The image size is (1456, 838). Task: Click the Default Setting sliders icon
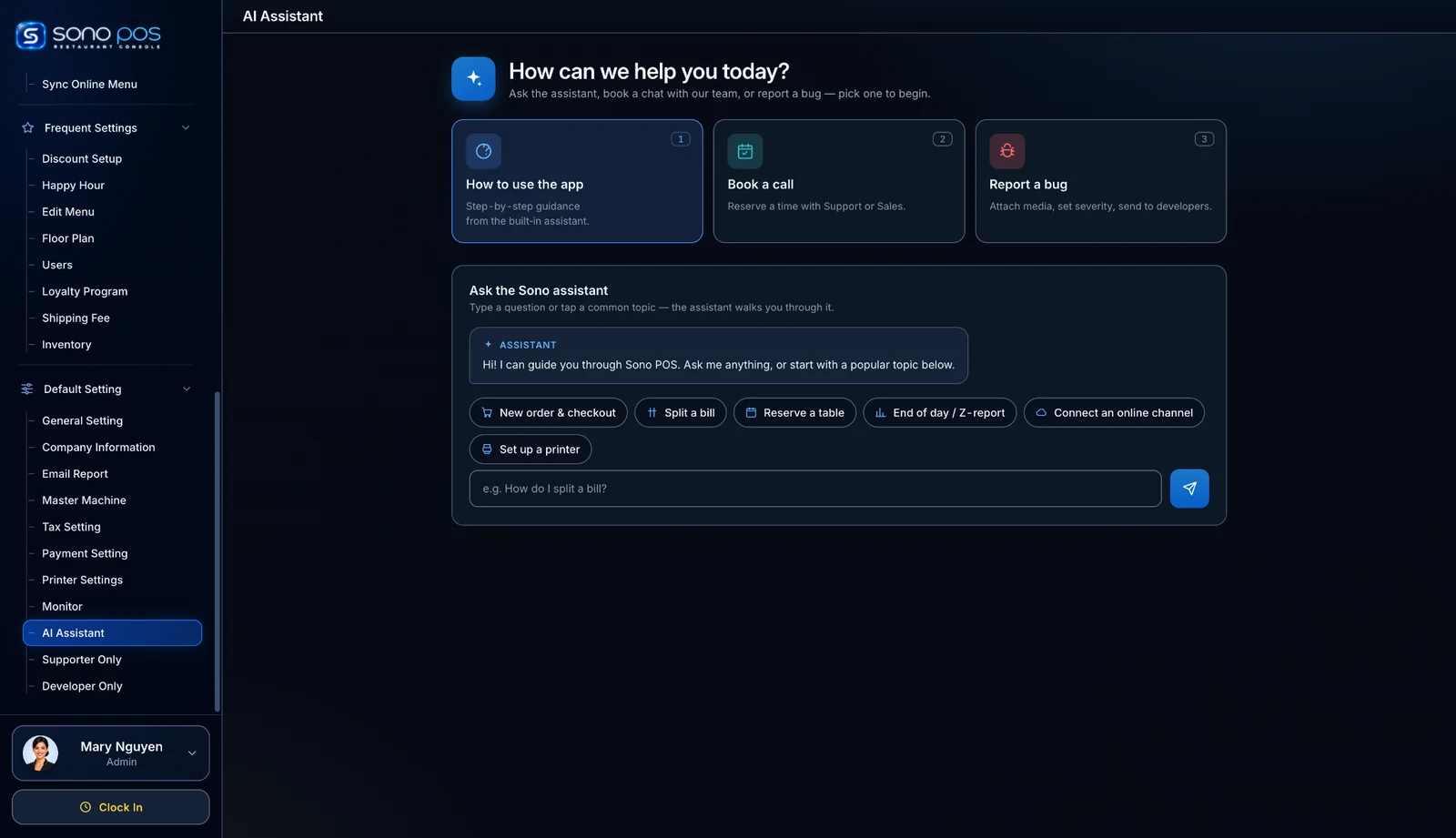[27, 389]
